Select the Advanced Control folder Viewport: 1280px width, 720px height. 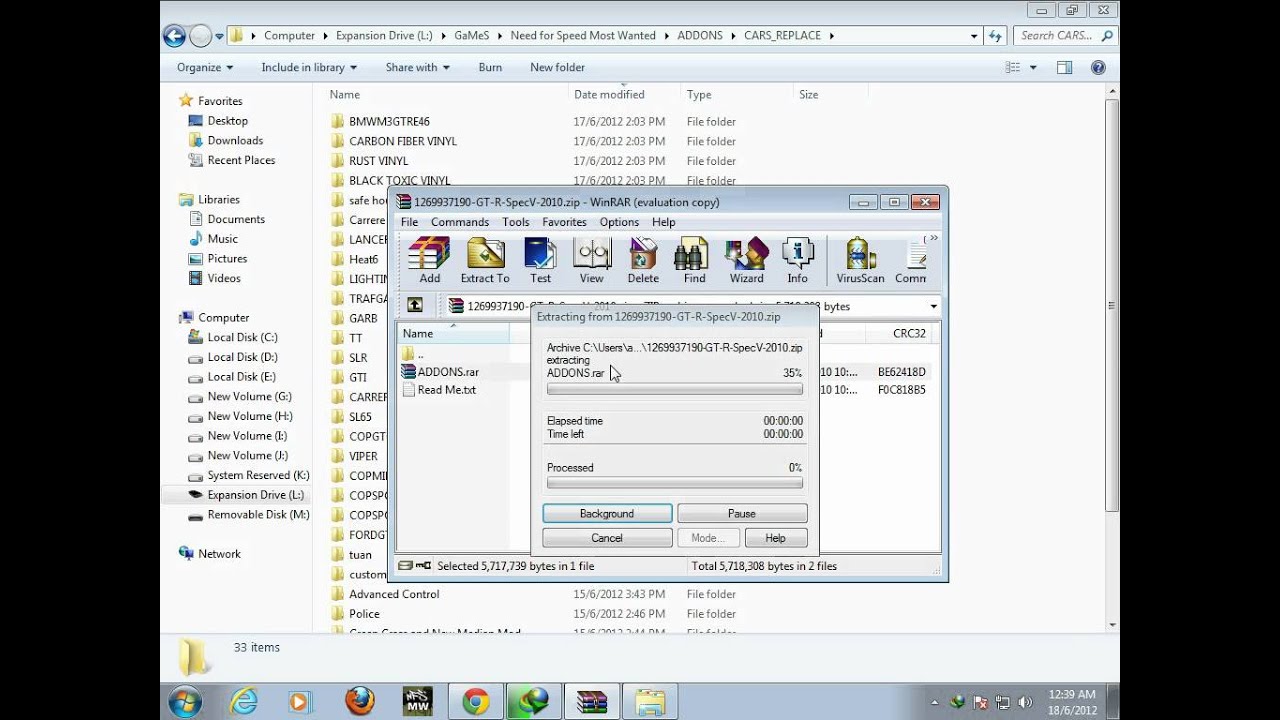[394, 594]
